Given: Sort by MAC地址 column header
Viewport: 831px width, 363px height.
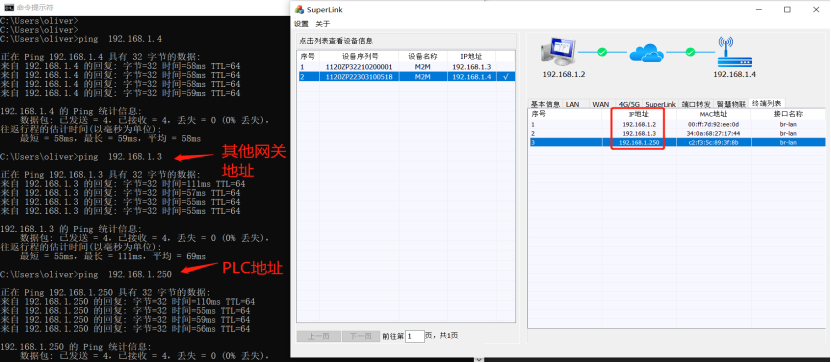Looking at the screenshot, I should click(x=713, y=113).
